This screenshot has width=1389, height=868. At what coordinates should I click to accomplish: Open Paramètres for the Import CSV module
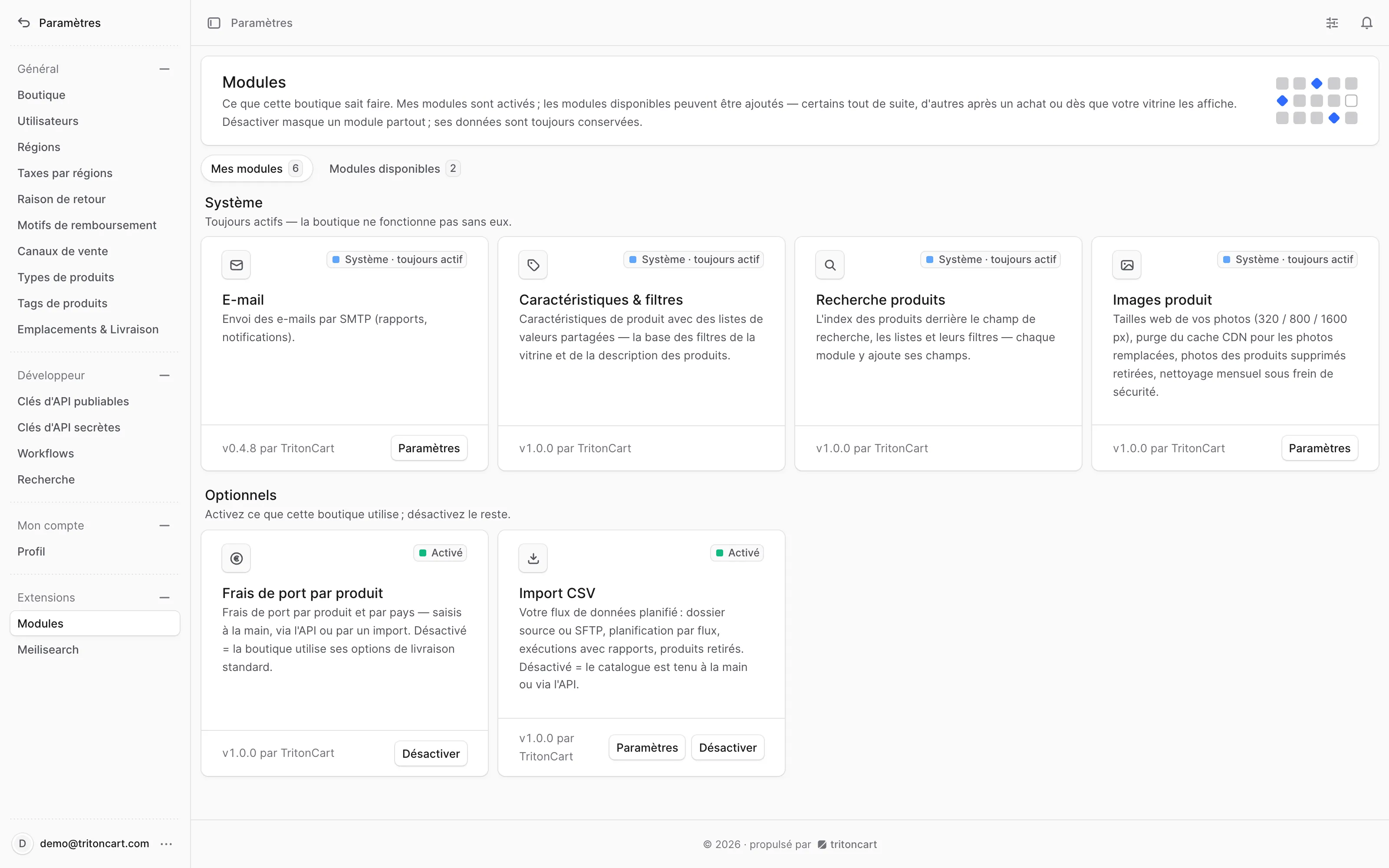[x=647, y=747]
